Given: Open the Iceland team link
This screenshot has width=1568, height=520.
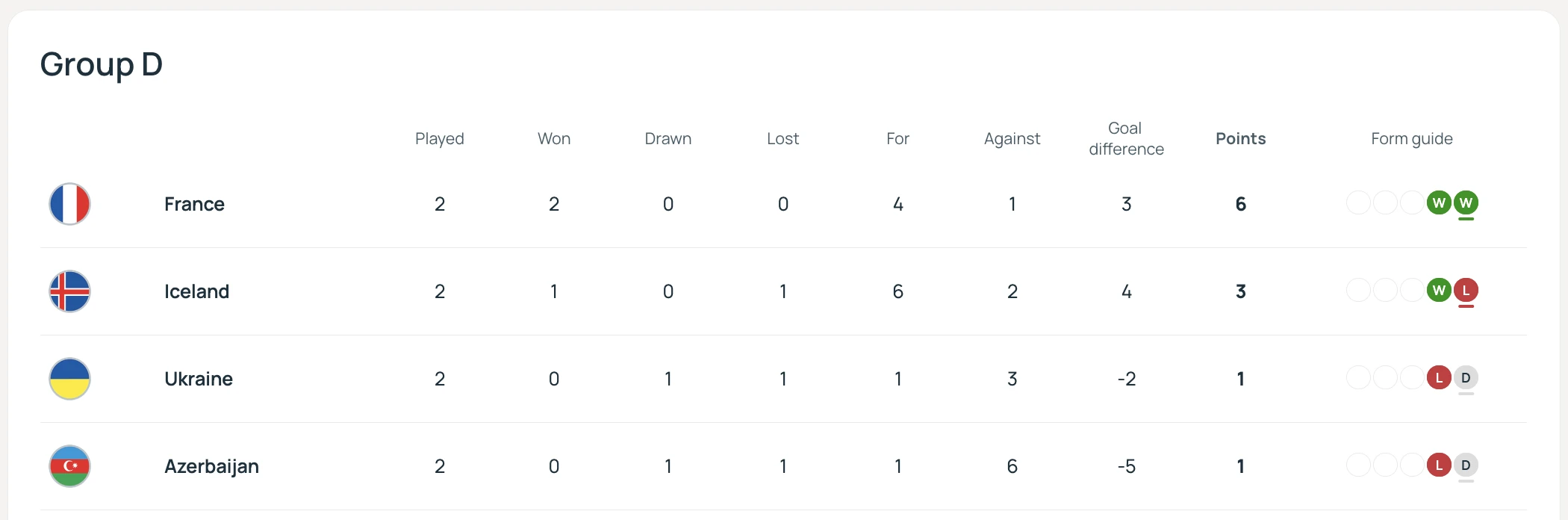Looking at the screenshot, I should coord(196,291).
